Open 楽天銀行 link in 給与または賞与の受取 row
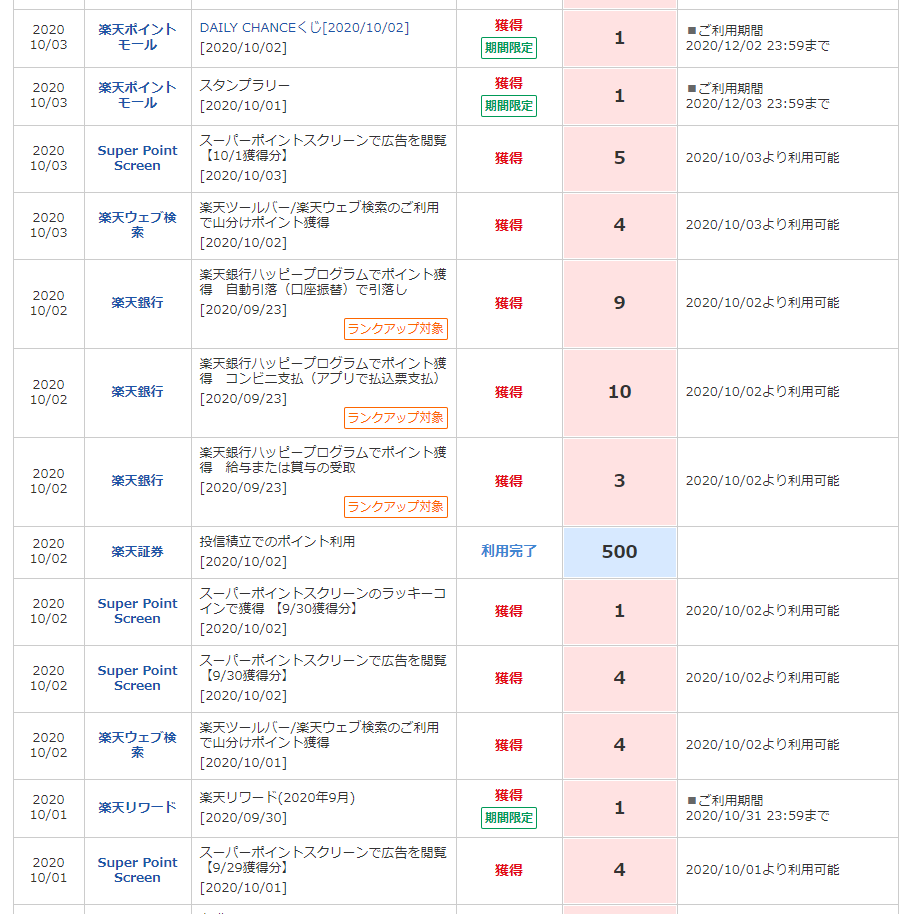Screen dimensions: 906x914 [137, 481]
